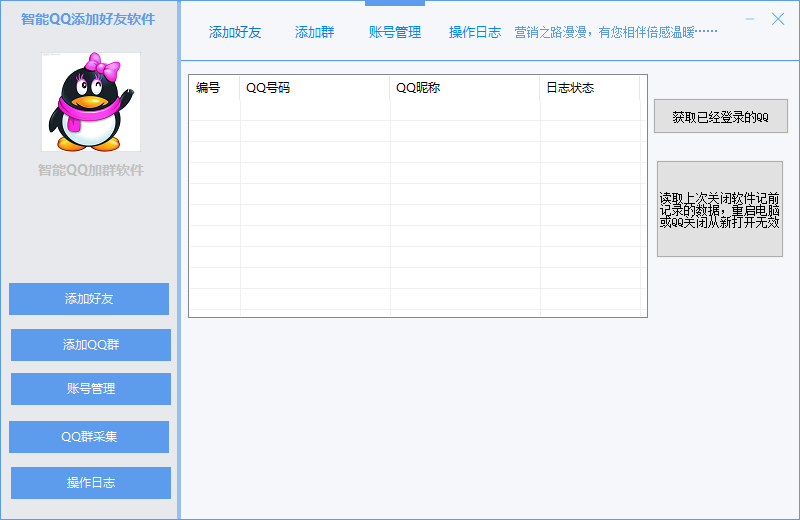Click the 智能QQ添加好友软件 title text
800x520 pixels.
tap(88, 19)
